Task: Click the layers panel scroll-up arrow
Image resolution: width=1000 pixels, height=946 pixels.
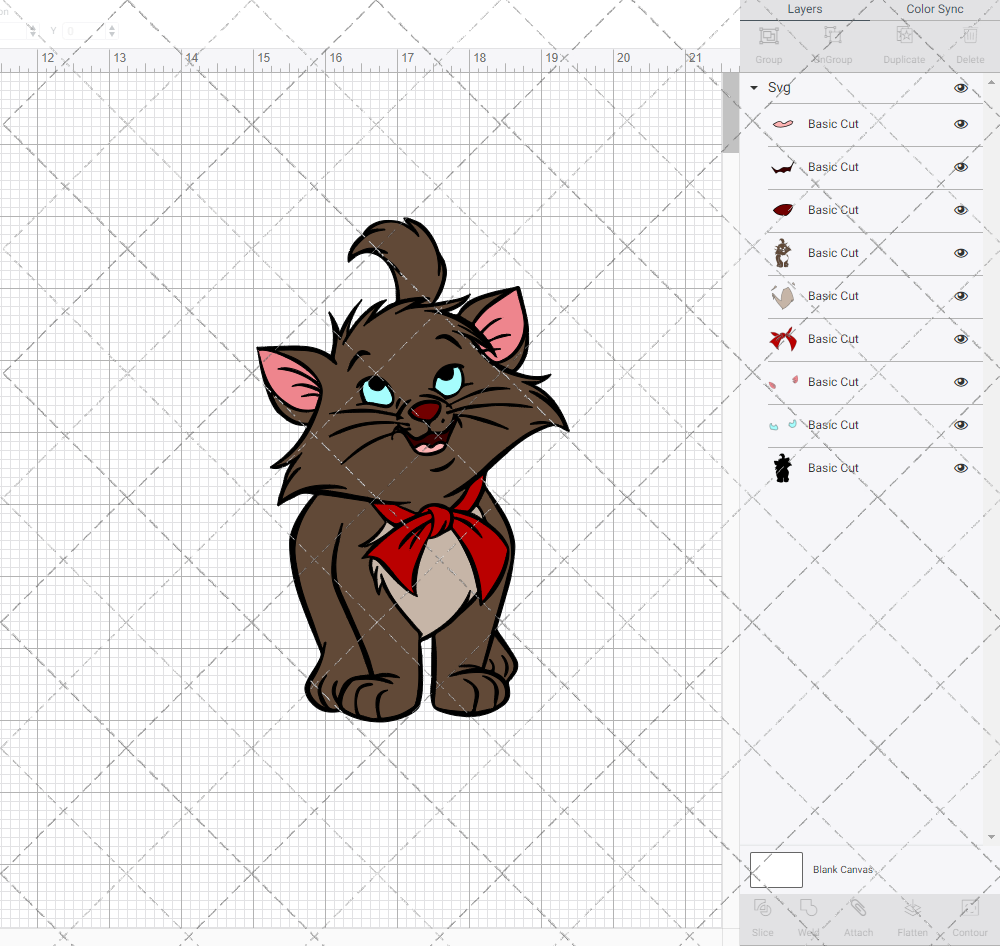Action: (x=990, y=83)
